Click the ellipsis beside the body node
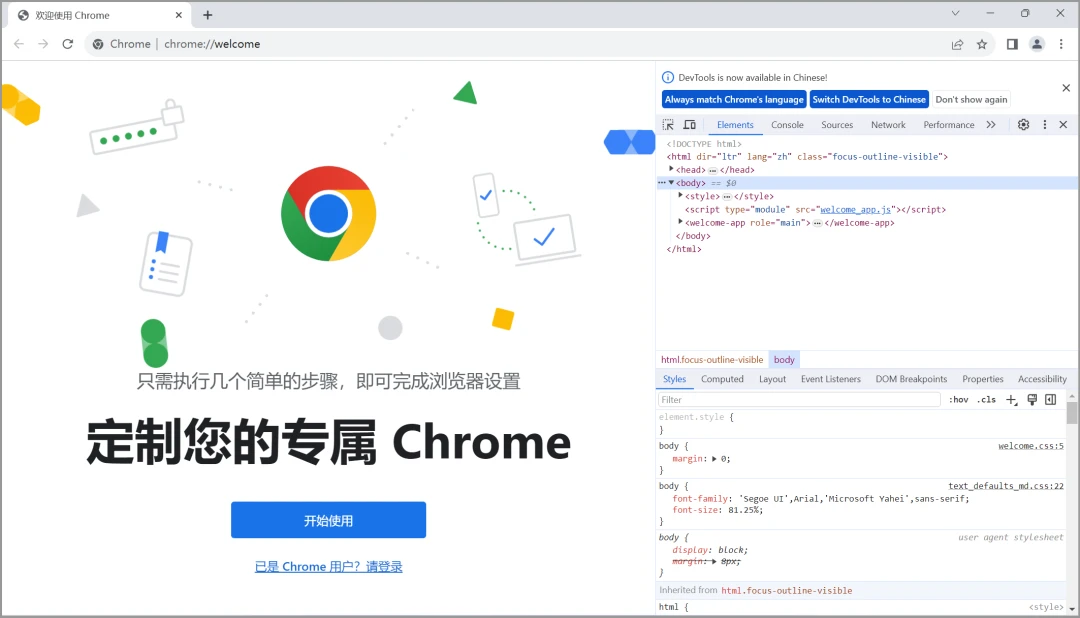This screenshot has height=618, width=1080. tap(662, 183)
